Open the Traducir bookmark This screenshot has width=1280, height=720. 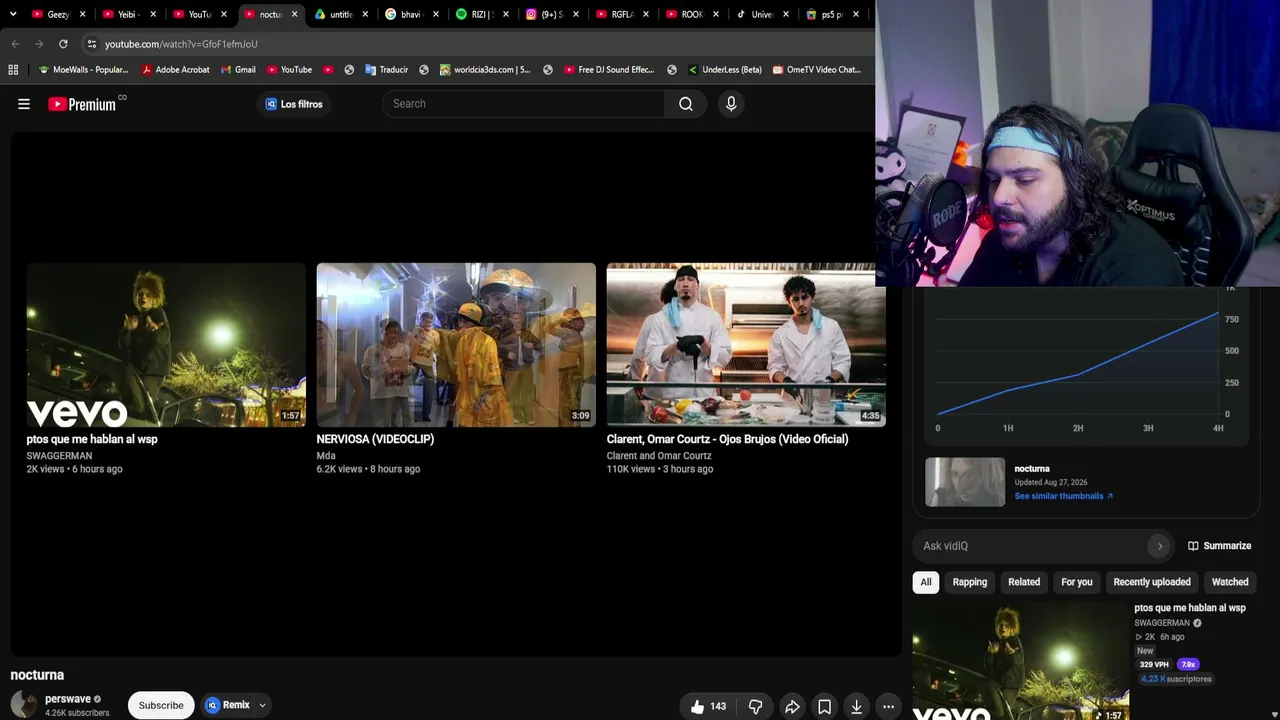click(386, 70)
